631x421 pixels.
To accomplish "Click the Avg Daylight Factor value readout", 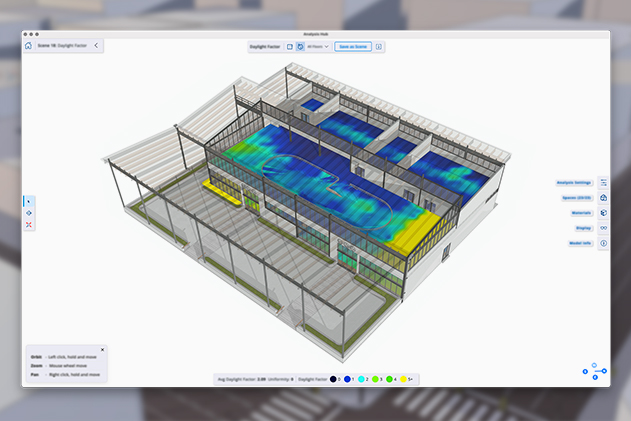I will [241, 379].
